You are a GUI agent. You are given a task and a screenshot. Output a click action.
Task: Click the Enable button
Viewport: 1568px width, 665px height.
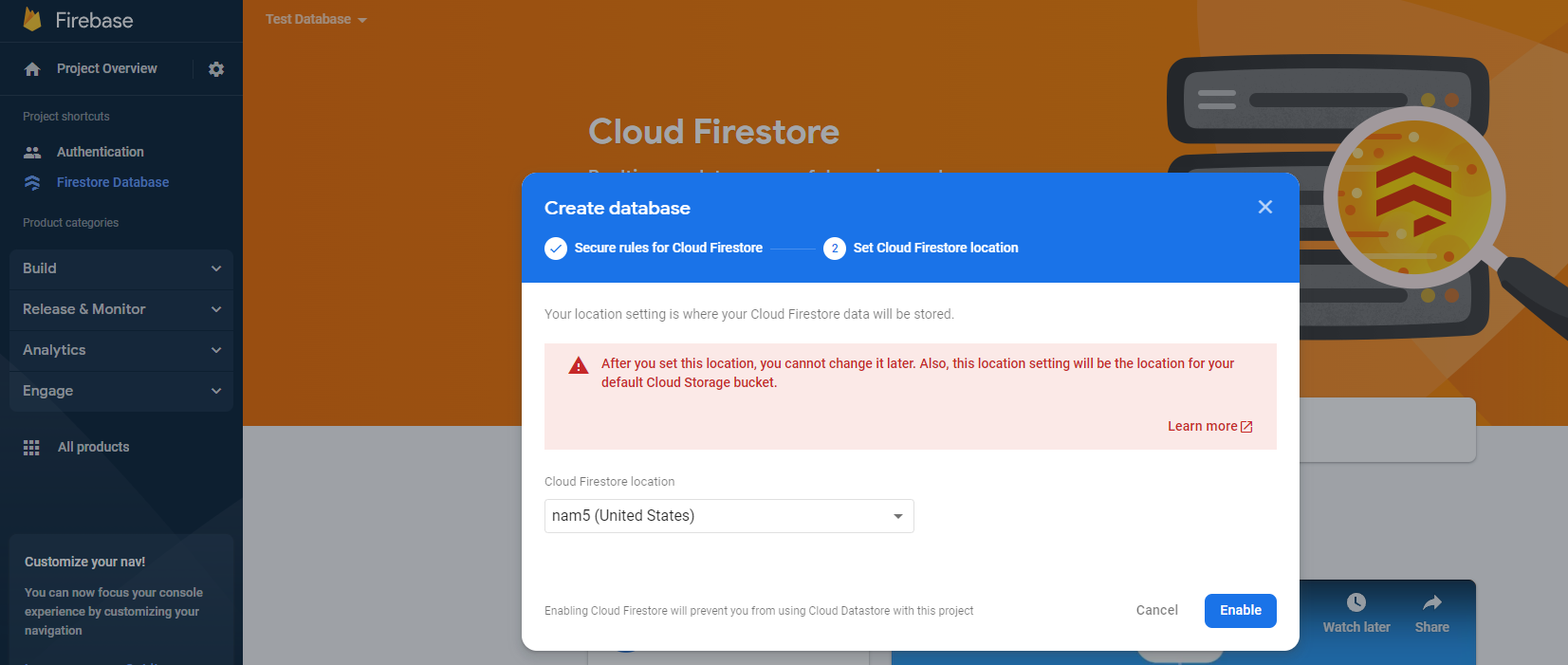tap(1241, 611)
